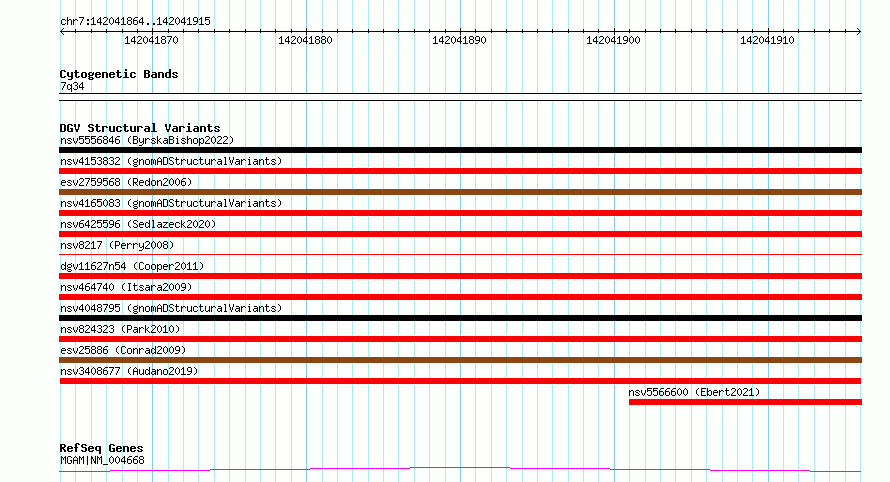The image size is (890, 482).
Task: Click the 7q34 cytogenetic band label
Action: 72,86
